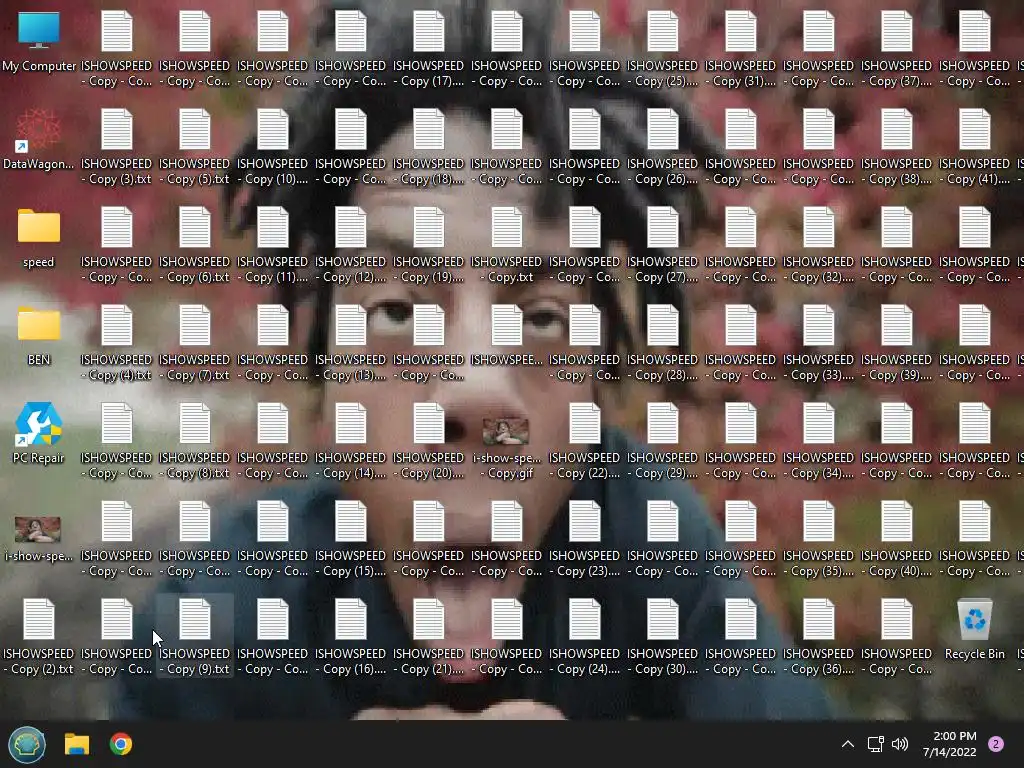This screenshot has width=1024, height=768.
Task: Open File Explorer from the taskbar
Action: coord(76,744)
